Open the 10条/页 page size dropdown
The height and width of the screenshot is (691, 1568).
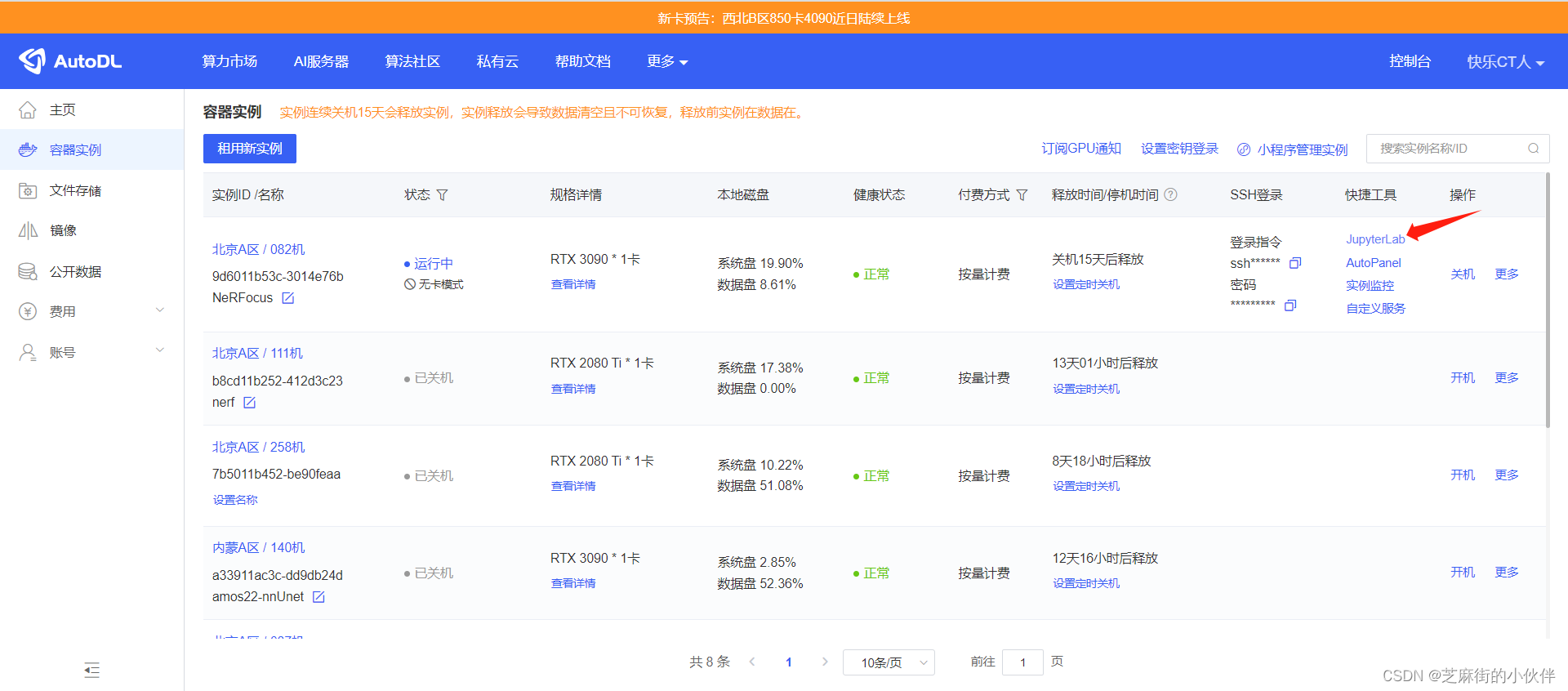[889, 662]
